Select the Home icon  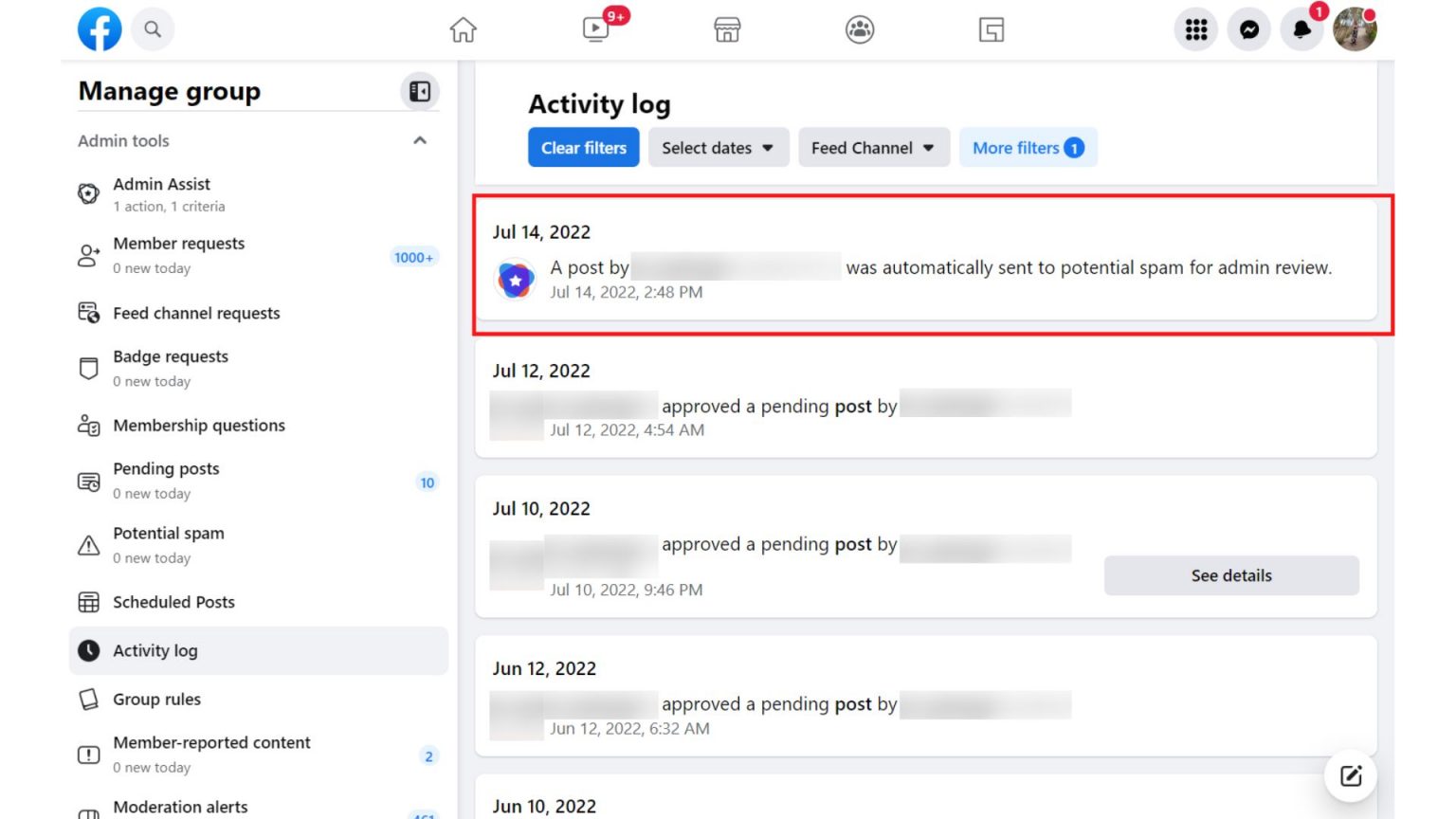[464, 29]
